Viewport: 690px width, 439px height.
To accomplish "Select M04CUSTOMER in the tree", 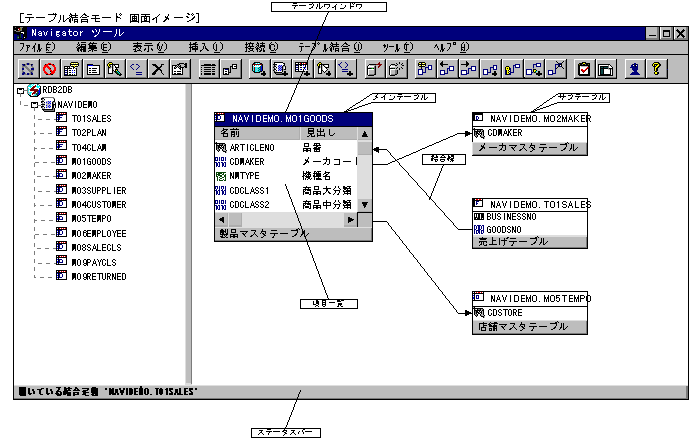I will pos(98,204).
